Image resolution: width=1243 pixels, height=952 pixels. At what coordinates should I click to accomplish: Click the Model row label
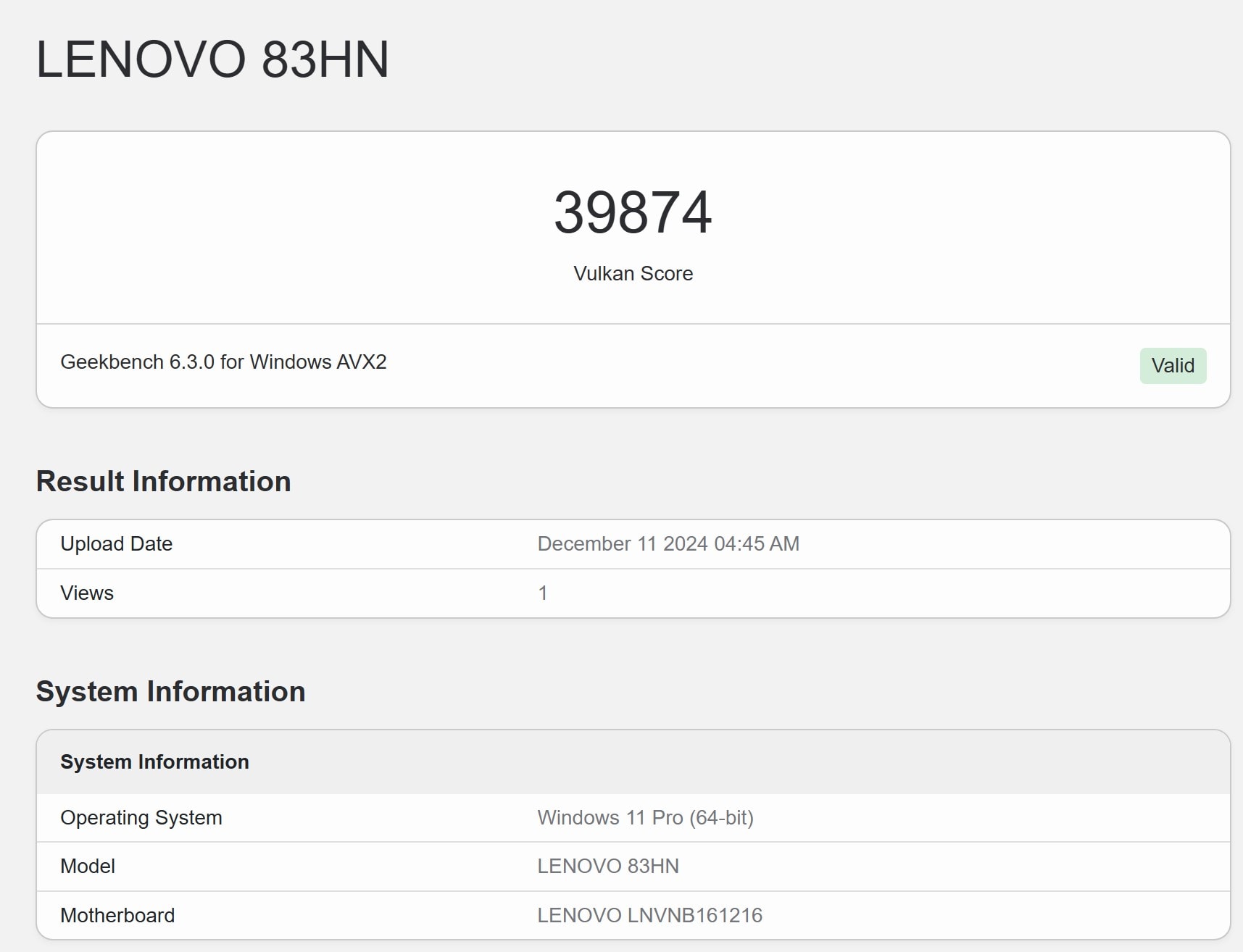click(88, 866)
